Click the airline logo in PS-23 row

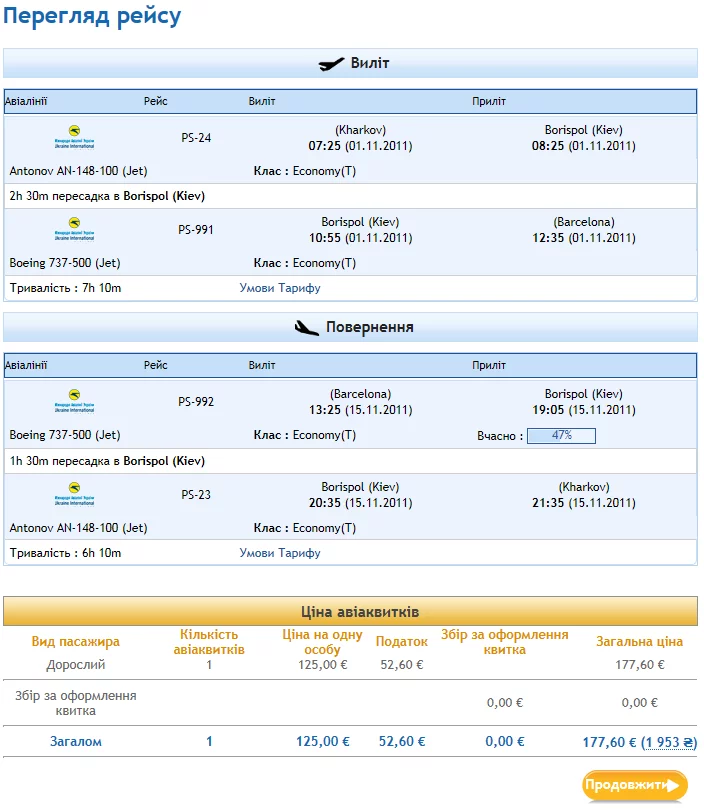click(74, 494)
